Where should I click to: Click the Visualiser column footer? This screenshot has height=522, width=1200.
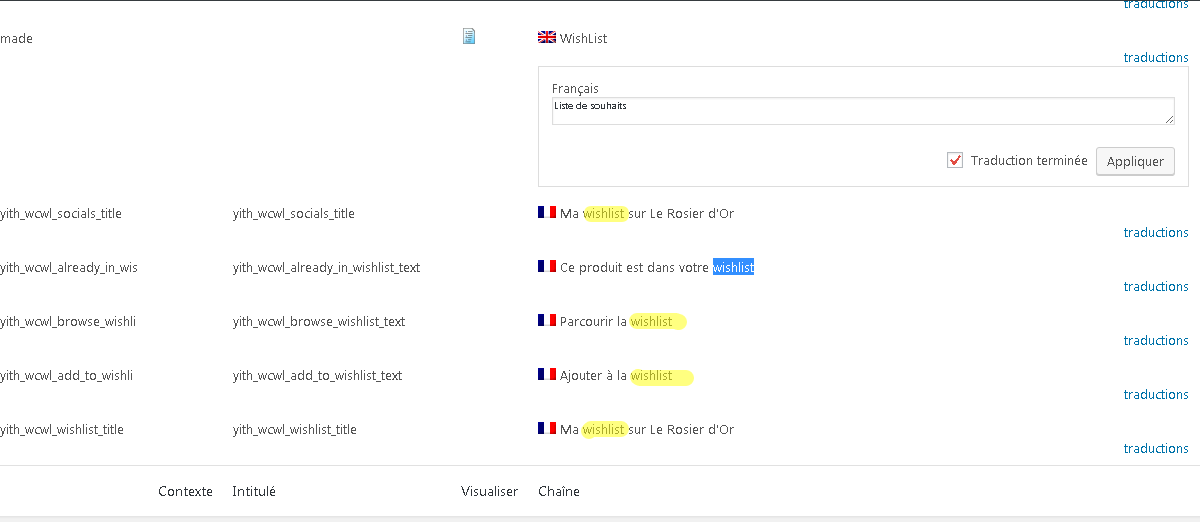point(489,491)
